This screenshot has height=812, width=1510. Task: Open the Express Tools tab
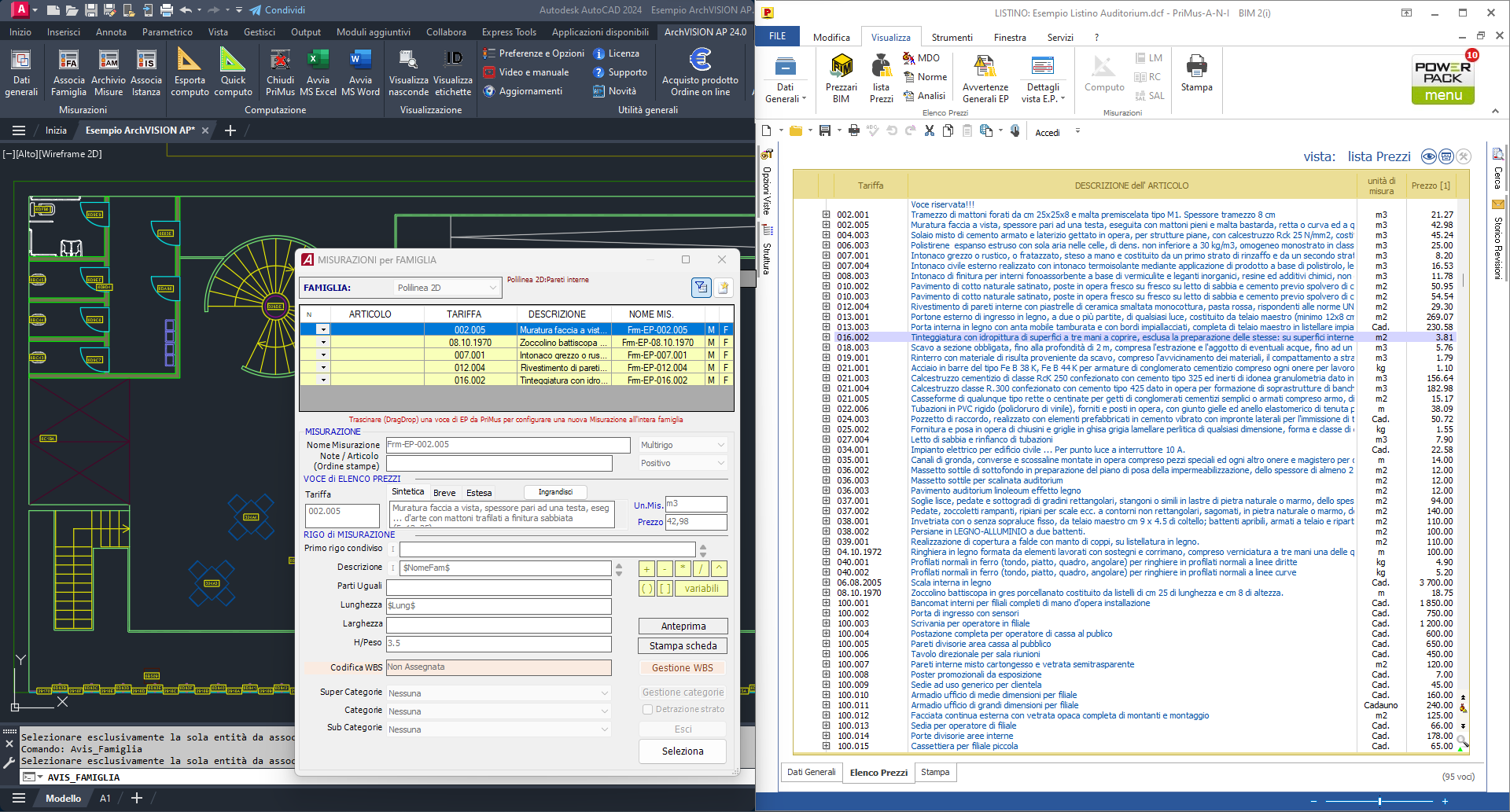pyautogui.click(x=509, y=32)
